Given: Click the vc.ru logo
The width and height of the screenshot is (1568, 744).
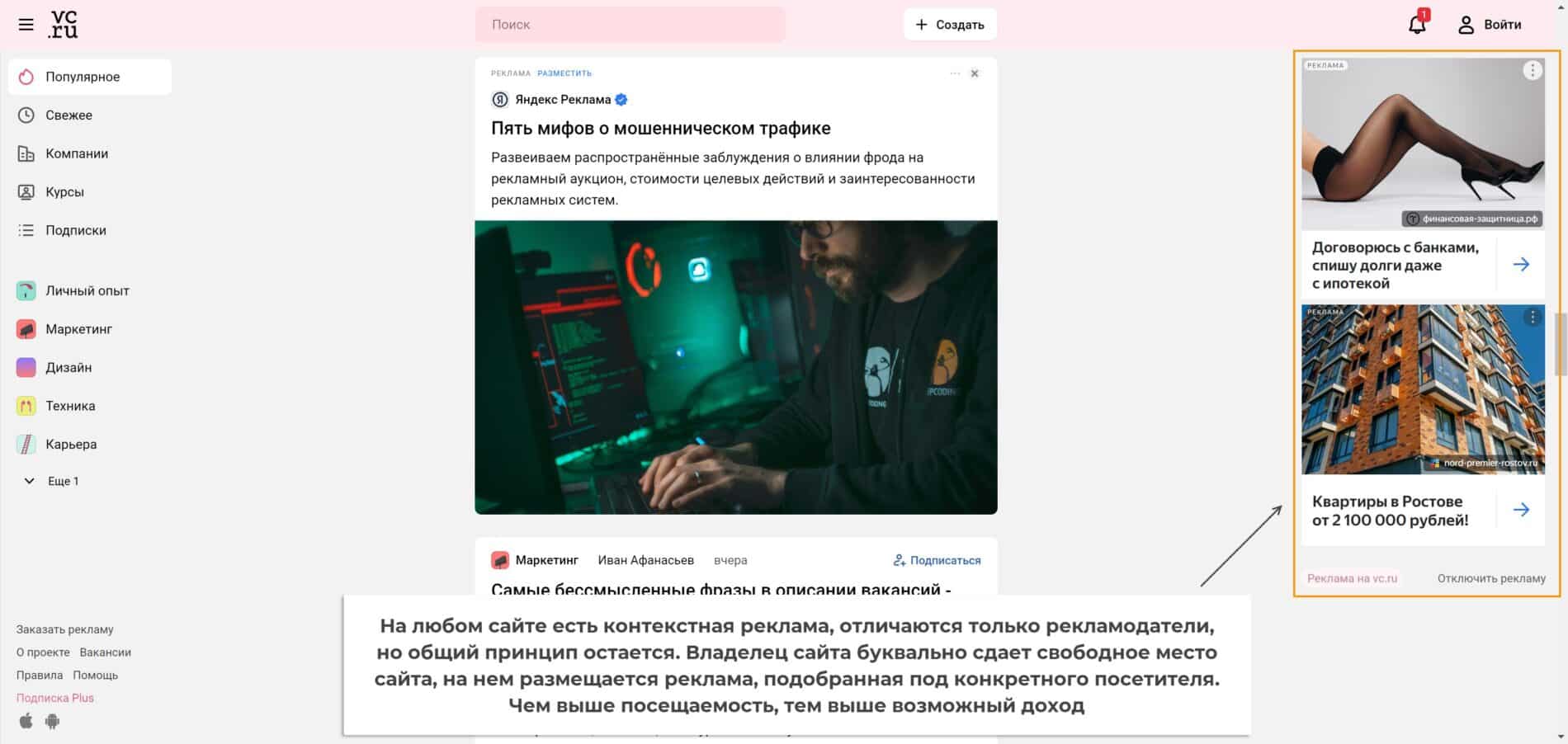Looking at the screenshot, I should (64, 25).
